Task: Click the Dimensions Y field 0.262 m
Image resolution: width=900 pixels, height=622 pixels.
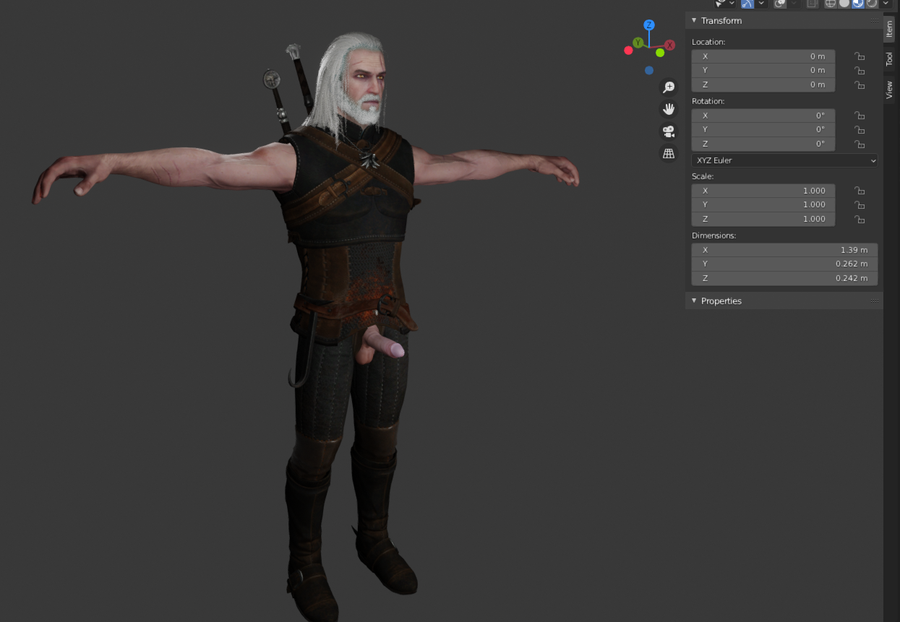Action: pos(785,264)
